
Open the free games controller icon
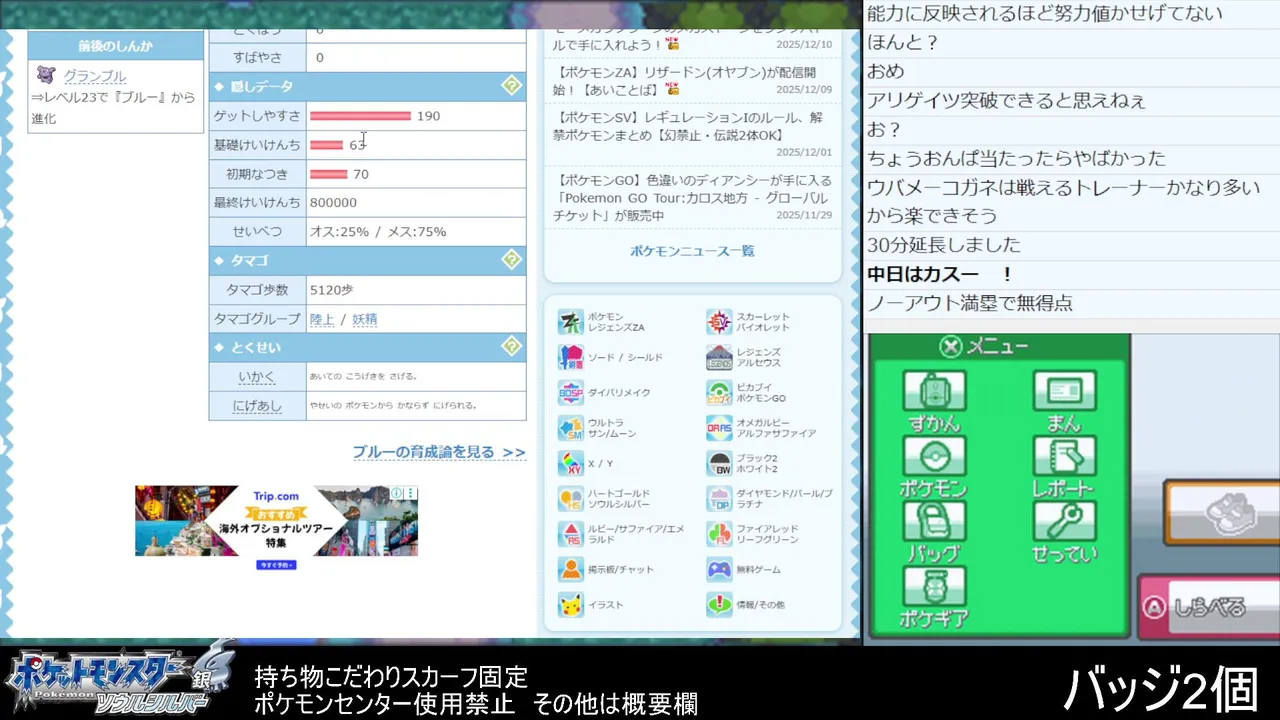pyautogui.click(x=719, y=569)
